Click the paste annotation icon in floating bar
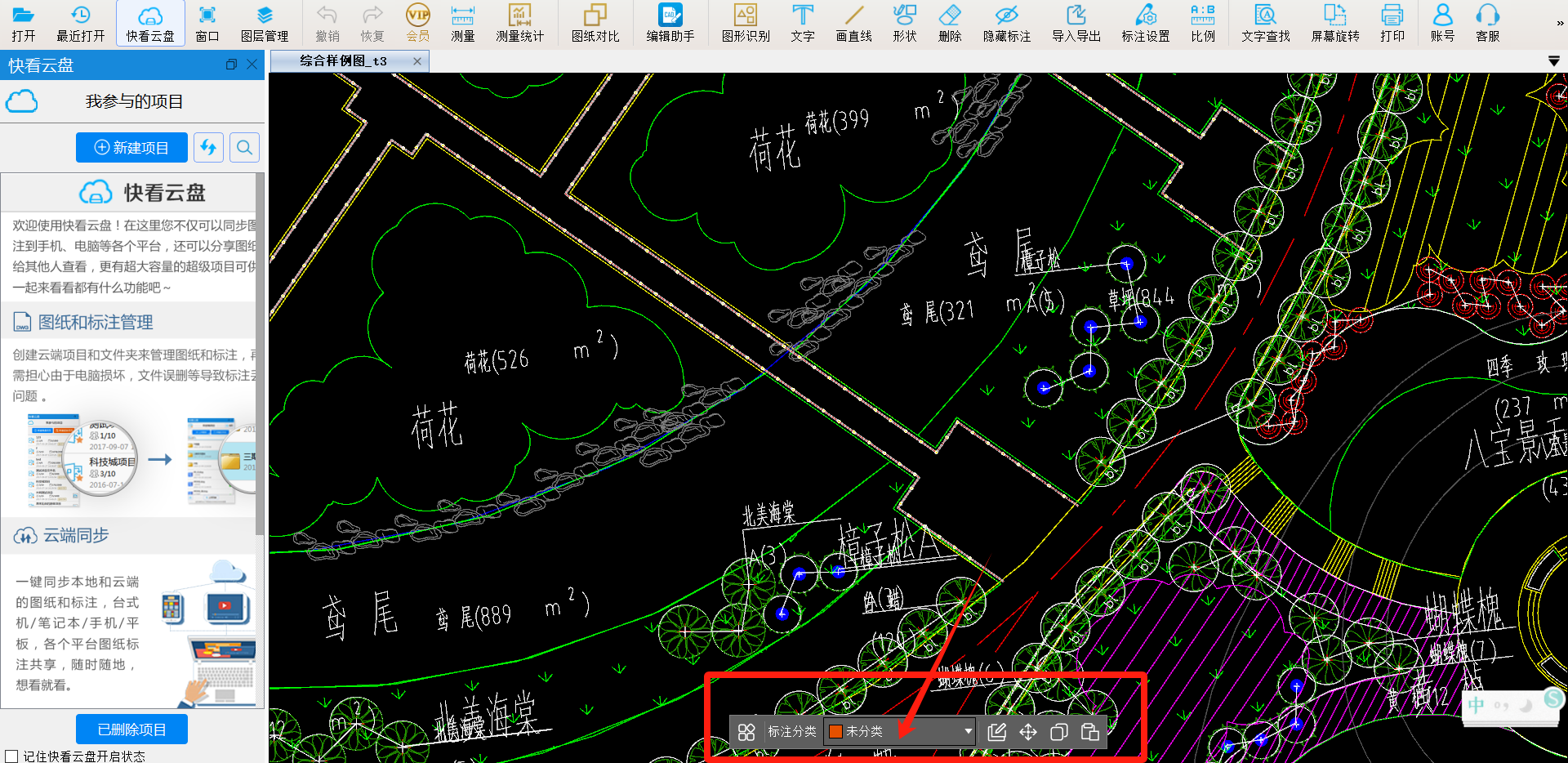The height and width of the screenshot is (763, 1568). click(x=1089, y=732)
